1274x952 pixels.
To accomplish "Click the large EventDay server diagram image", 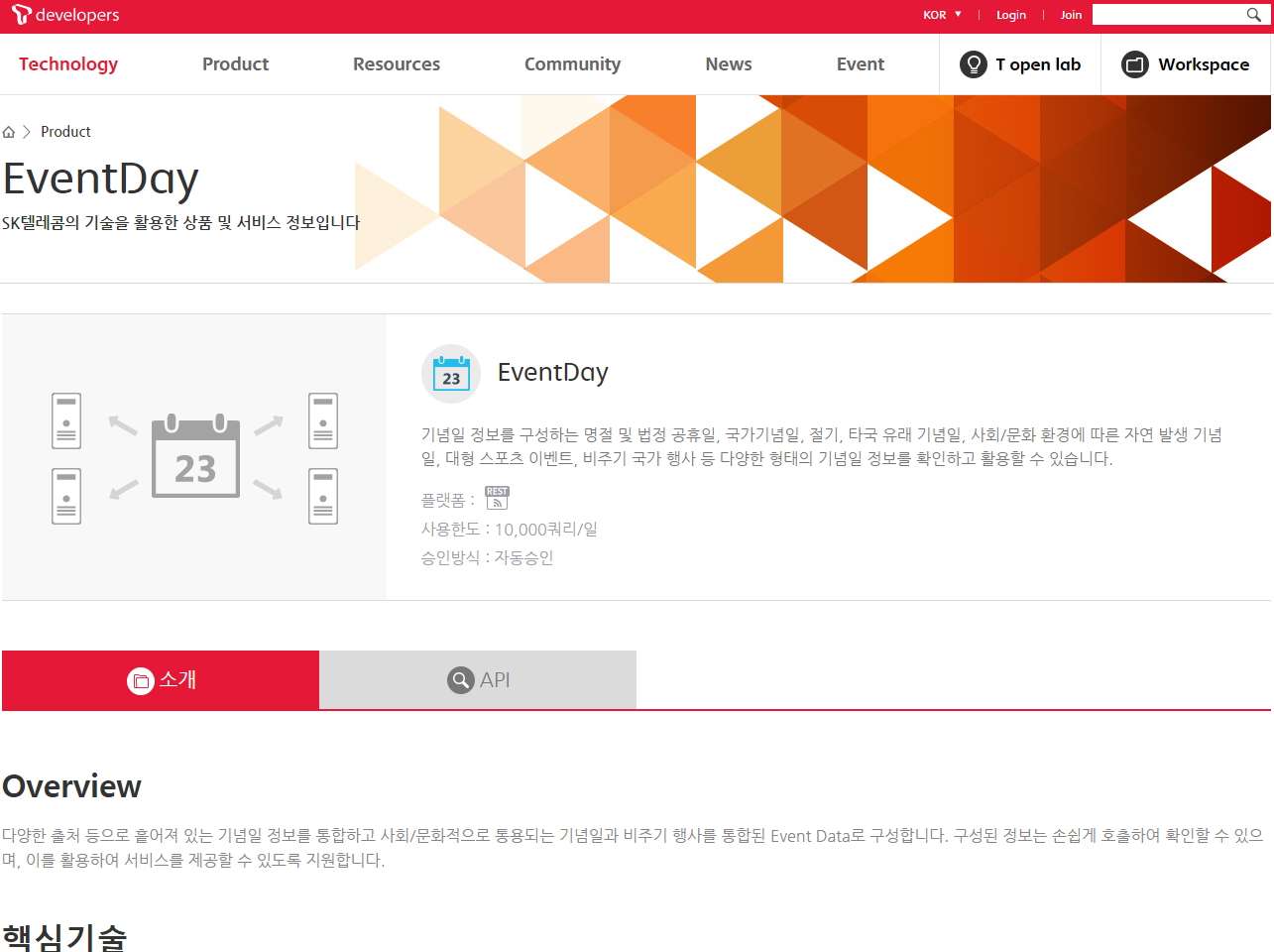I will (194, 457).
